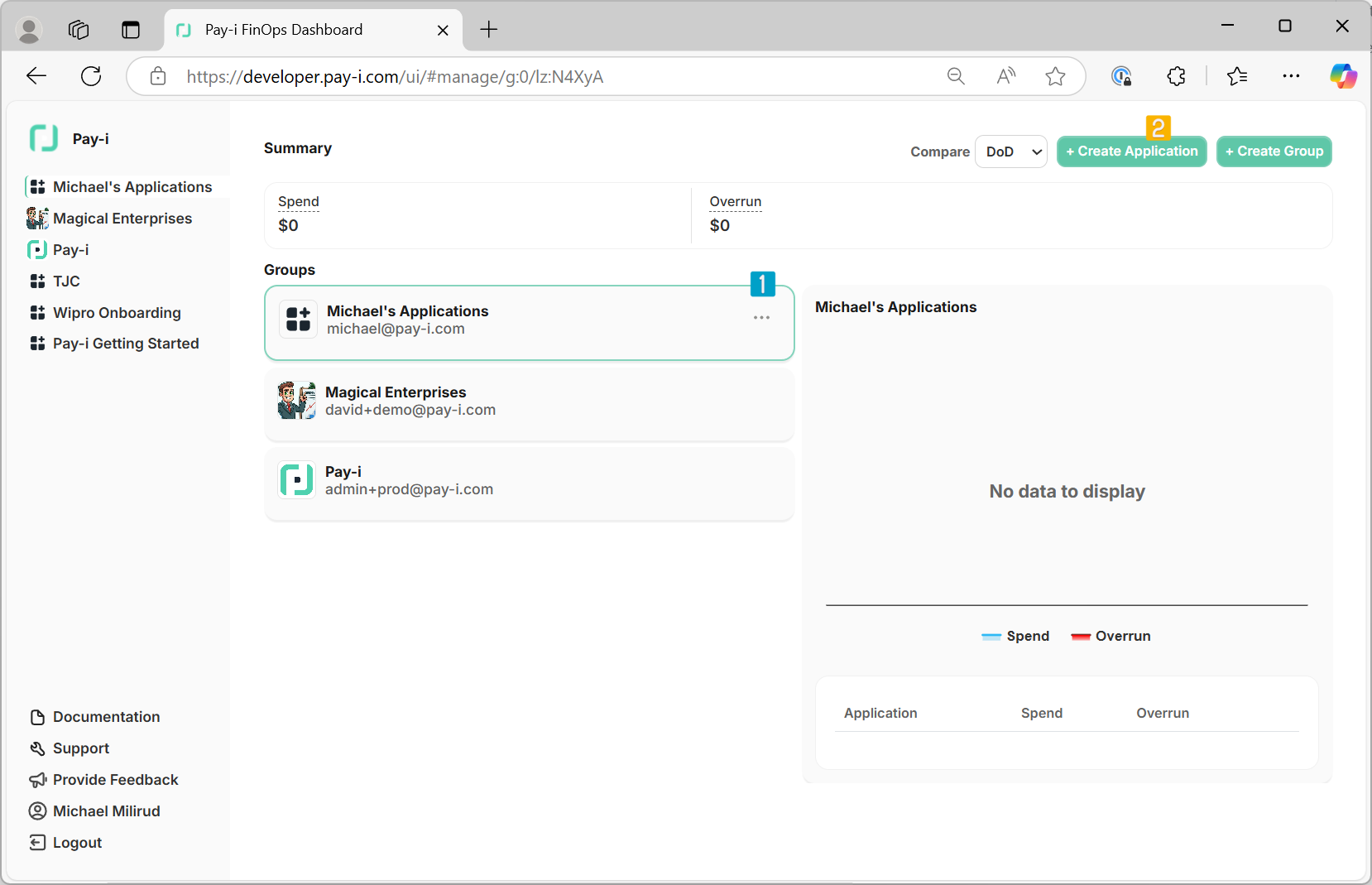Select the Pay-i group name in Groups list
This screenshot has width=1372, height=885.
tap(343, 472)
